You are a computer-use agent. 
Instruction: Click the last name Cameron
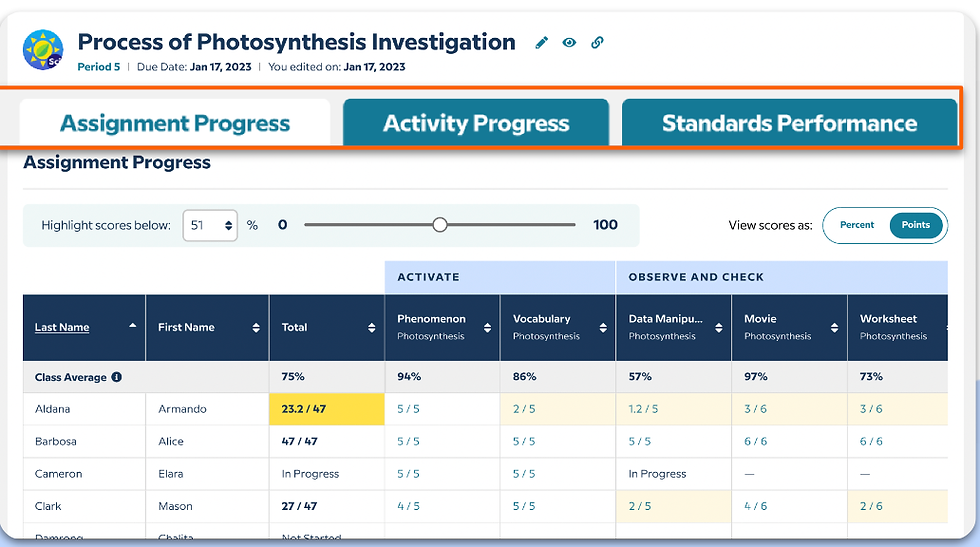(58, 474)
